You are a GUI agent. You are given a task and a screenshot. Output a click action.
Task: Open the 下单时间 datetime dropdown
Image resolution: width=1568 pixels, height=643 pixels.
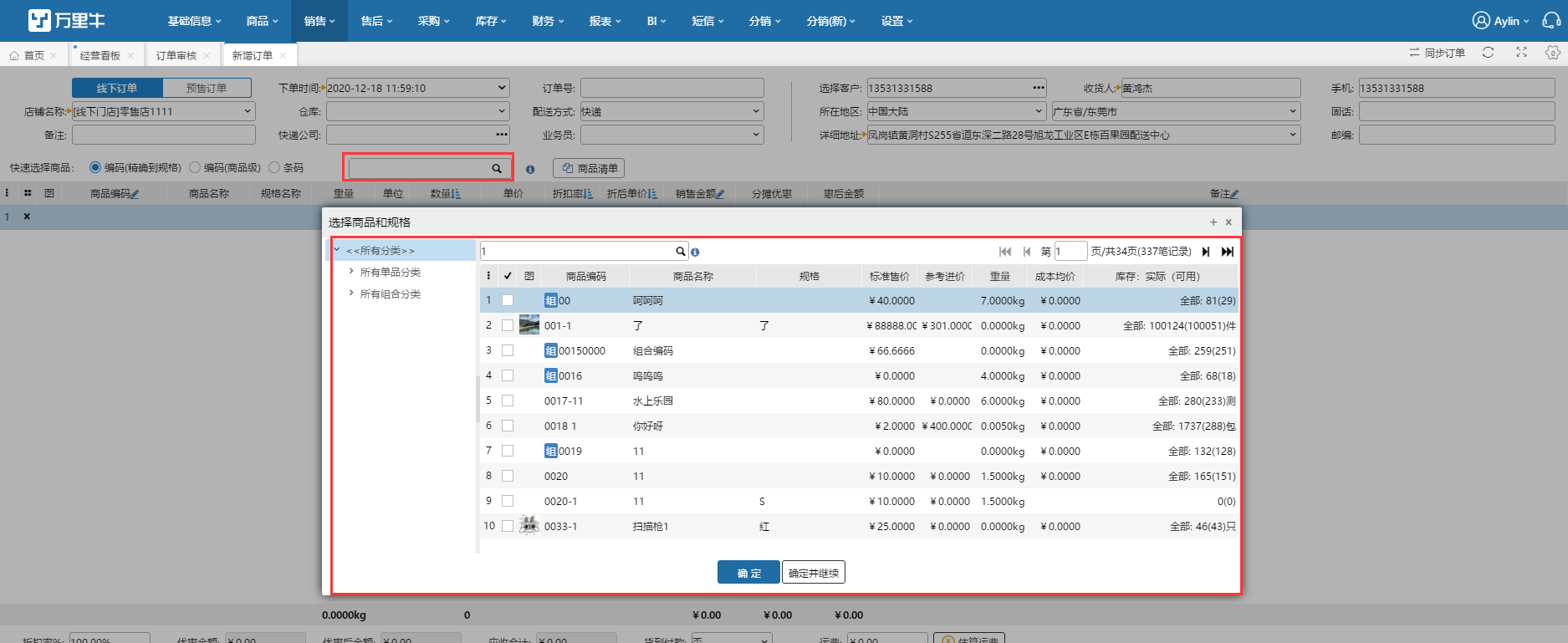pyautogui.click(x=502, y=88)
